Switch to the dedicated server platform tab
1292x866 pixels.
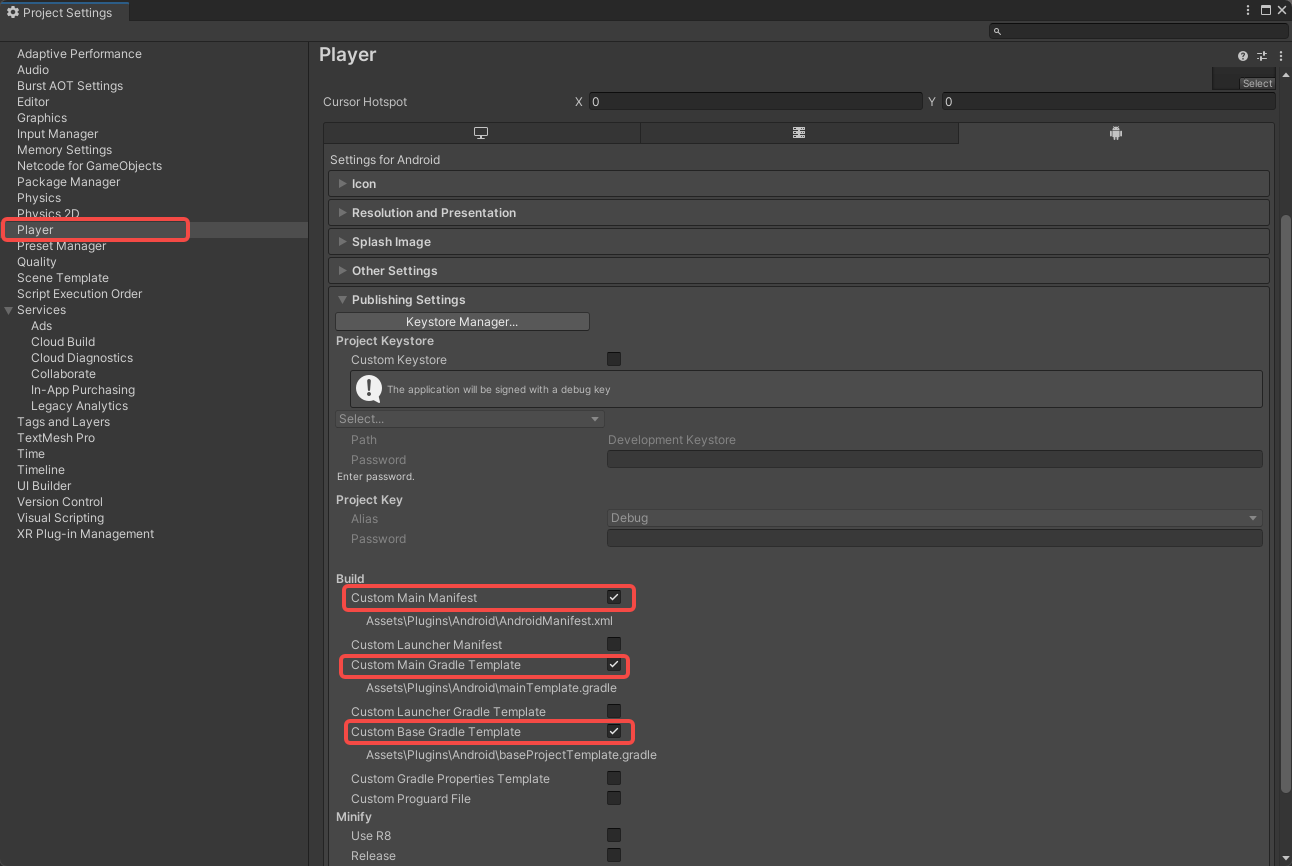point(799,133)
